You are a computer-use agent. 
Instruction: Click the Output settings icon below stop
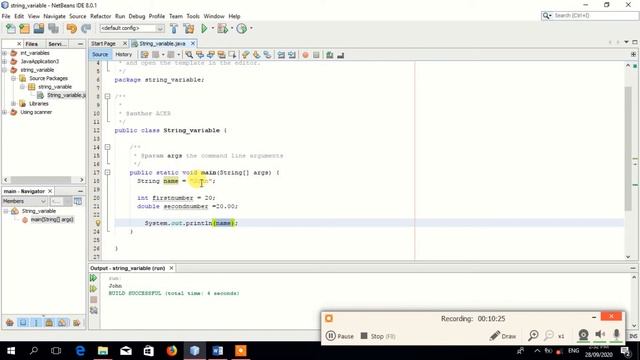pyautogui.click(x=93, y=310)
